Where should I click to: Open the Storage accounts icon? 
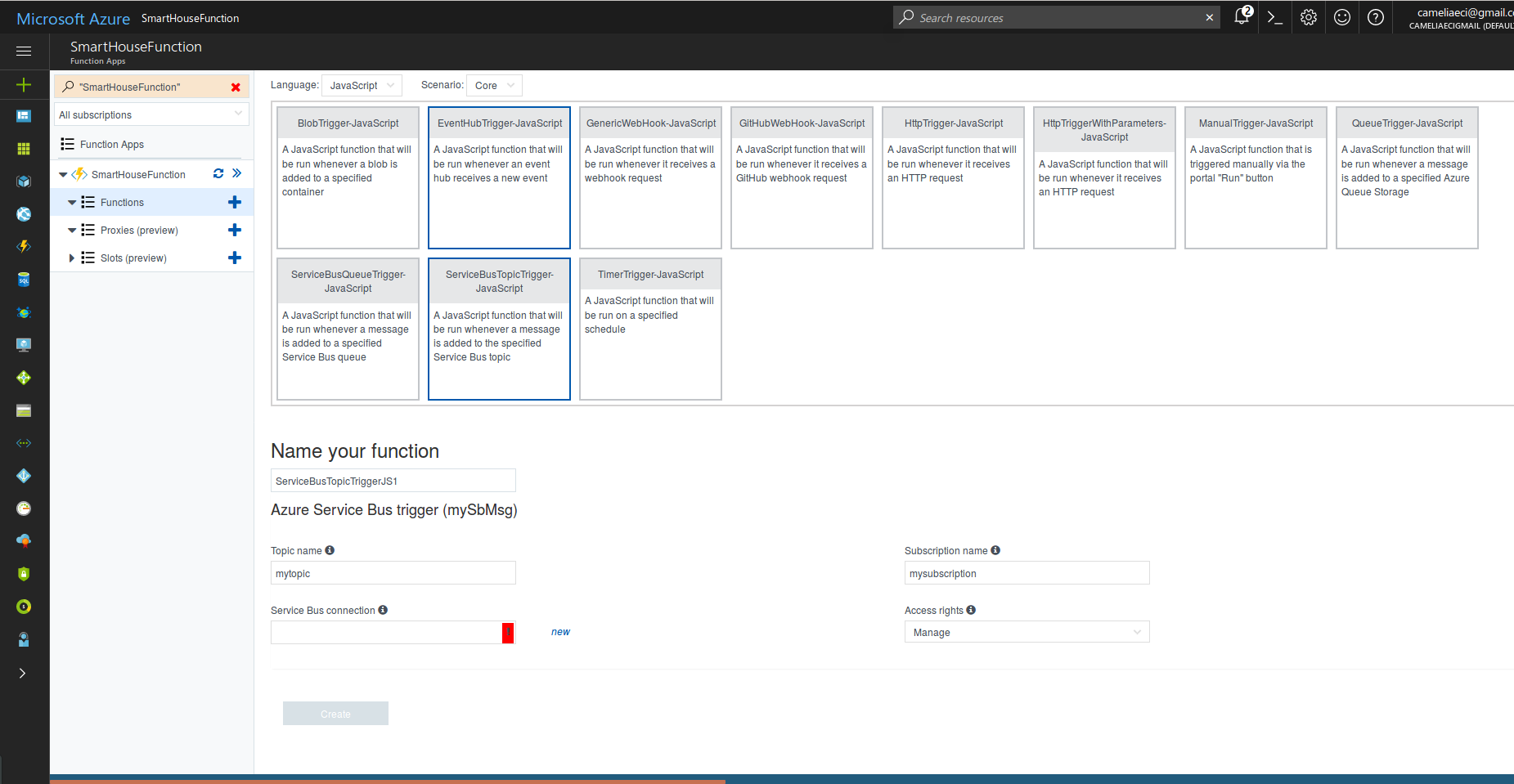click(24, 410)
